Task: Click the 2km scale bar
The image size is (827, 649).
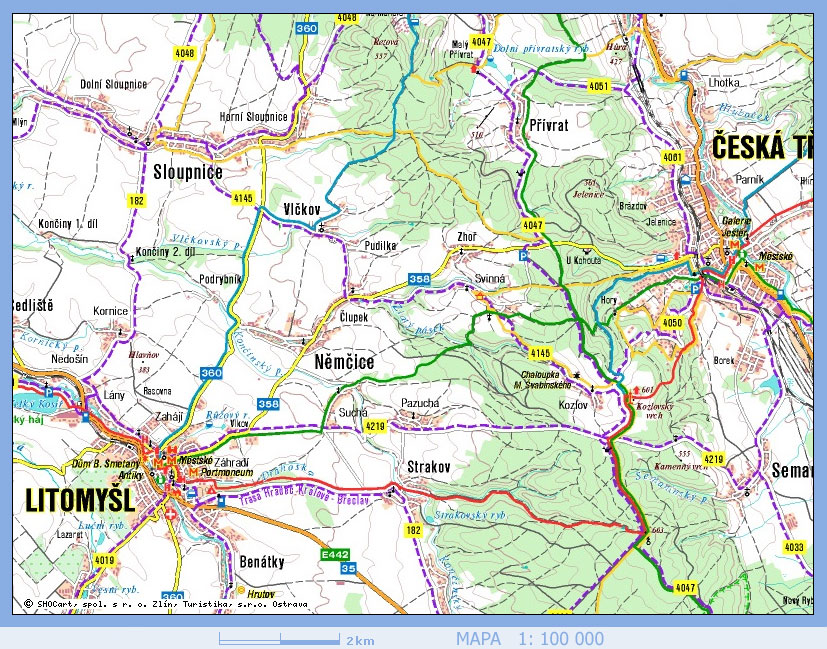Action: [280, 640]
